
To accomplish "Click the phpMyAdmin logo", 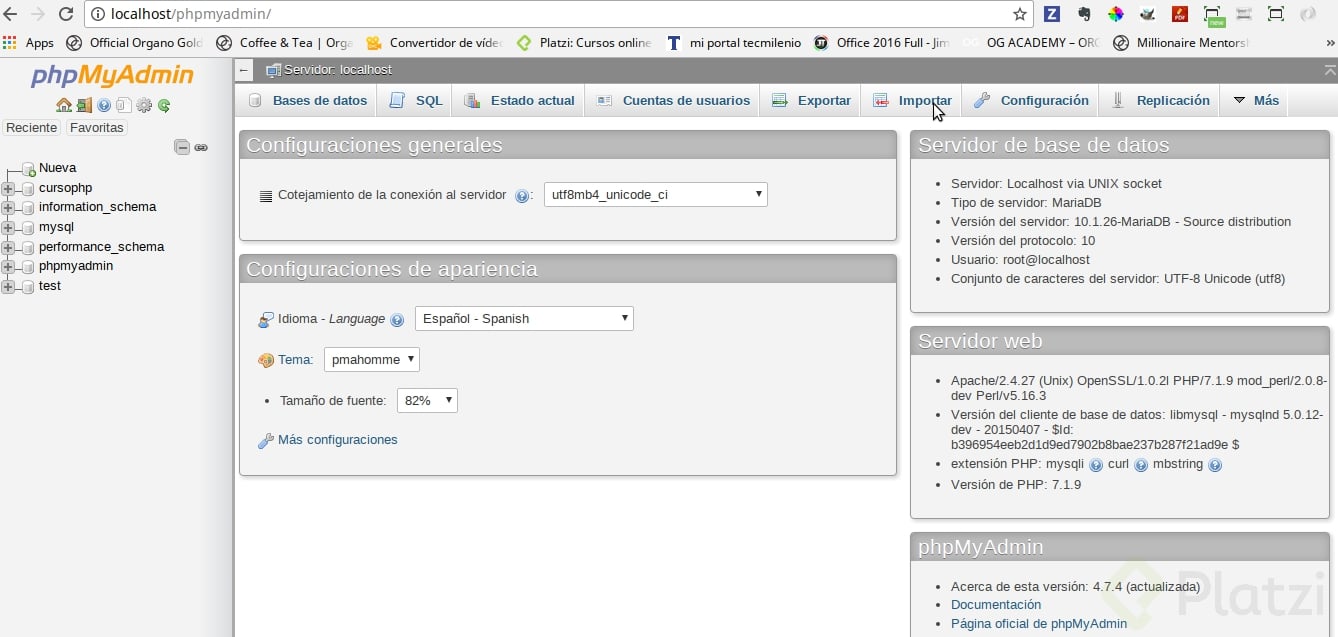I will [113, 76].
